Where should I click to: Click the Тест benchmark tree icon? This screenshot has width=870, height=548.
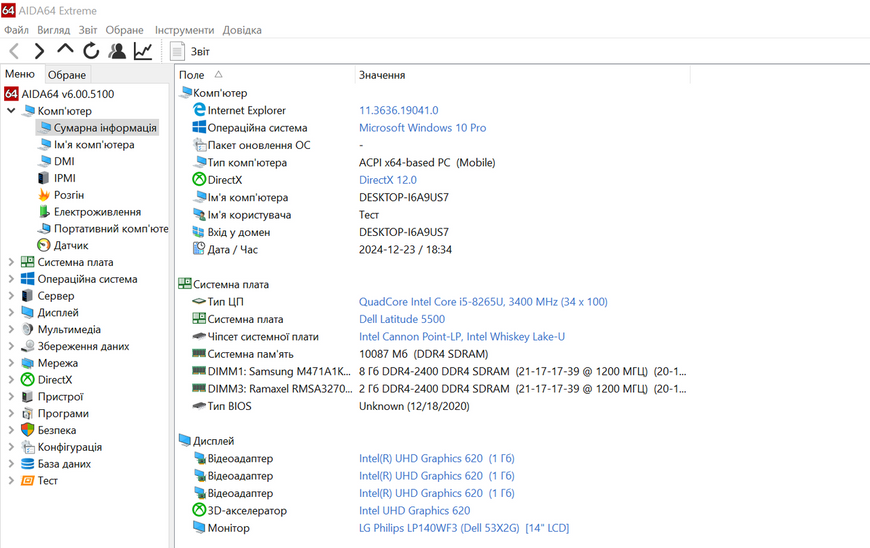point(27,481)
